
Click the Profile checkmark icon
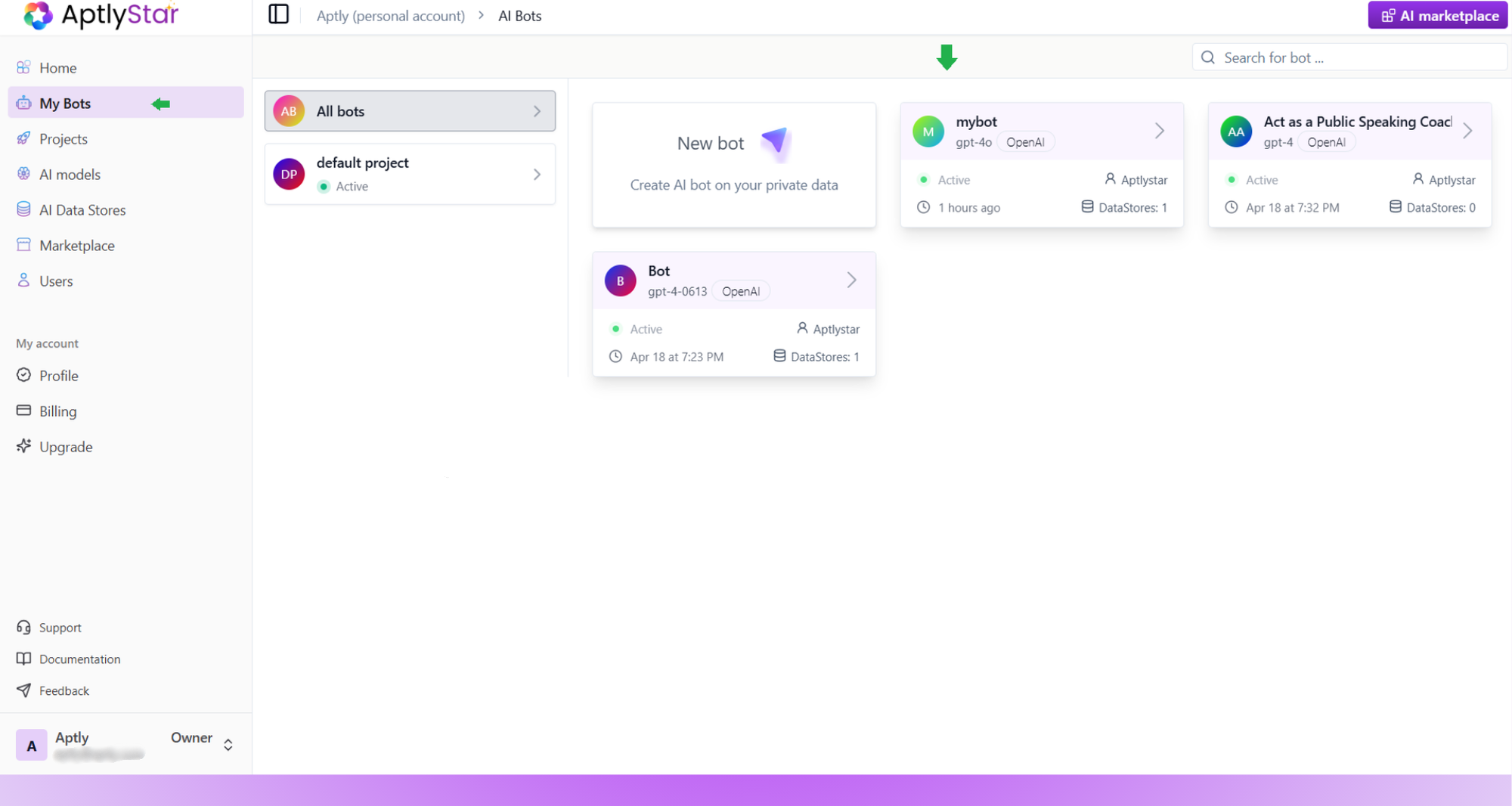pyautogui.click(x=24, y=375)
